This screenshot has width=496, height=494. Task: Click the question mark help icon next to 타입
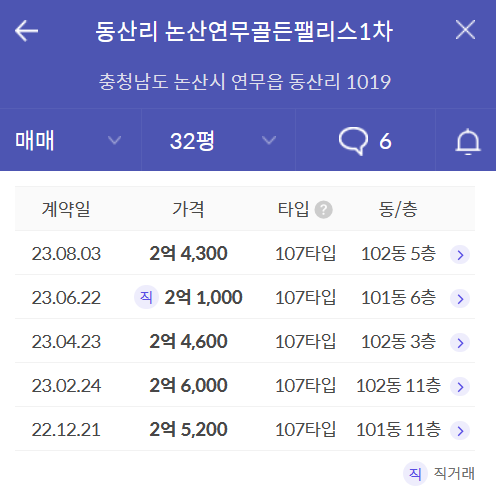point(324,210)
